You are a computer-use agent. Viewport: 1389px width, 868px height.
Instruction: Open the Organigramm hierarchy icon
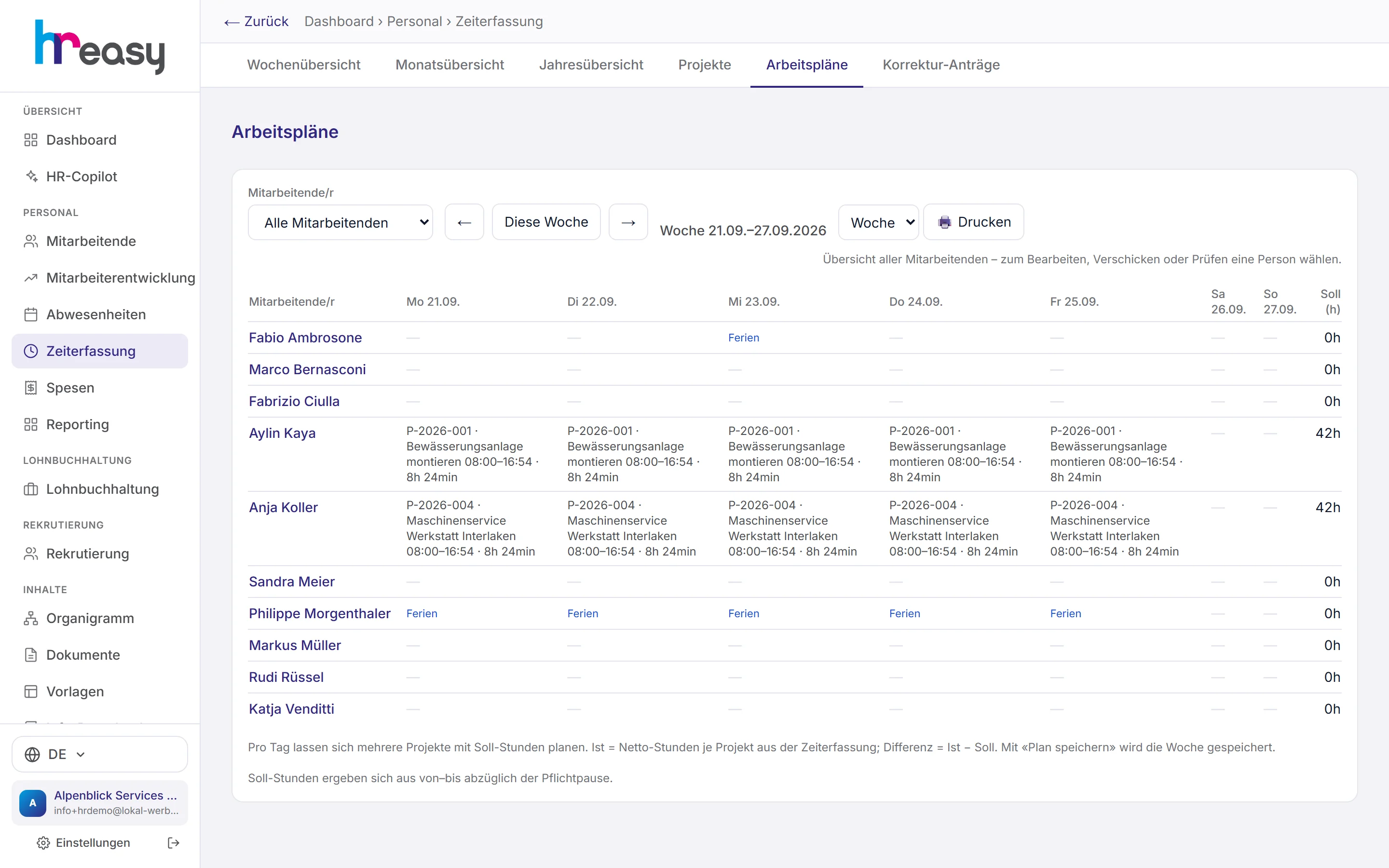point(31,618)
